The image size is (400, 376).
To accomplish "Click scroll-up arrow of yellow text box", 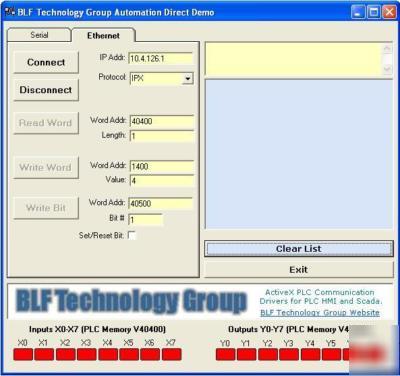I will pos(387,48).
